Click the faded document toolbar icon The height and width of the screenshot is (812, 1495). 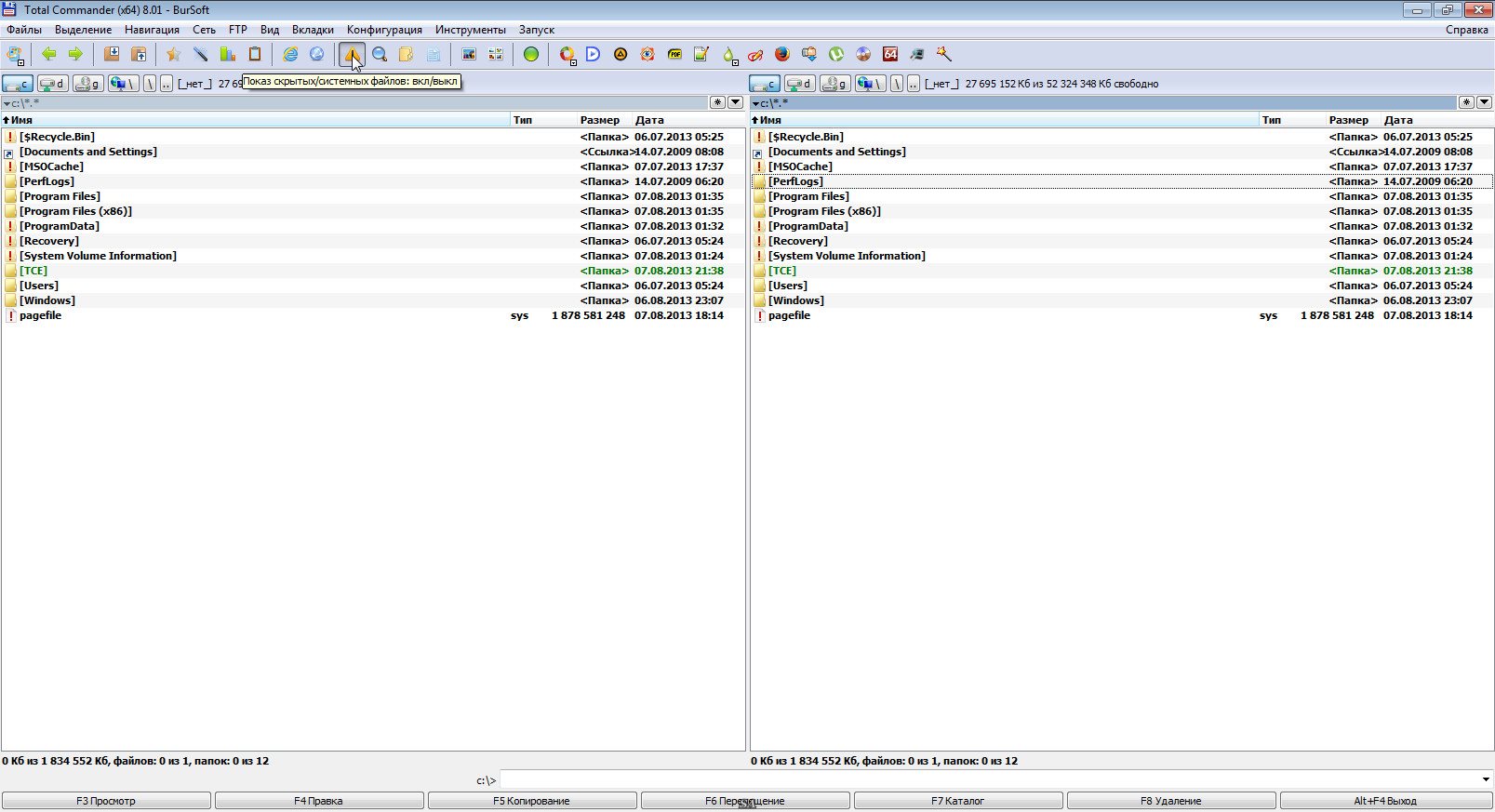[434, 54]
